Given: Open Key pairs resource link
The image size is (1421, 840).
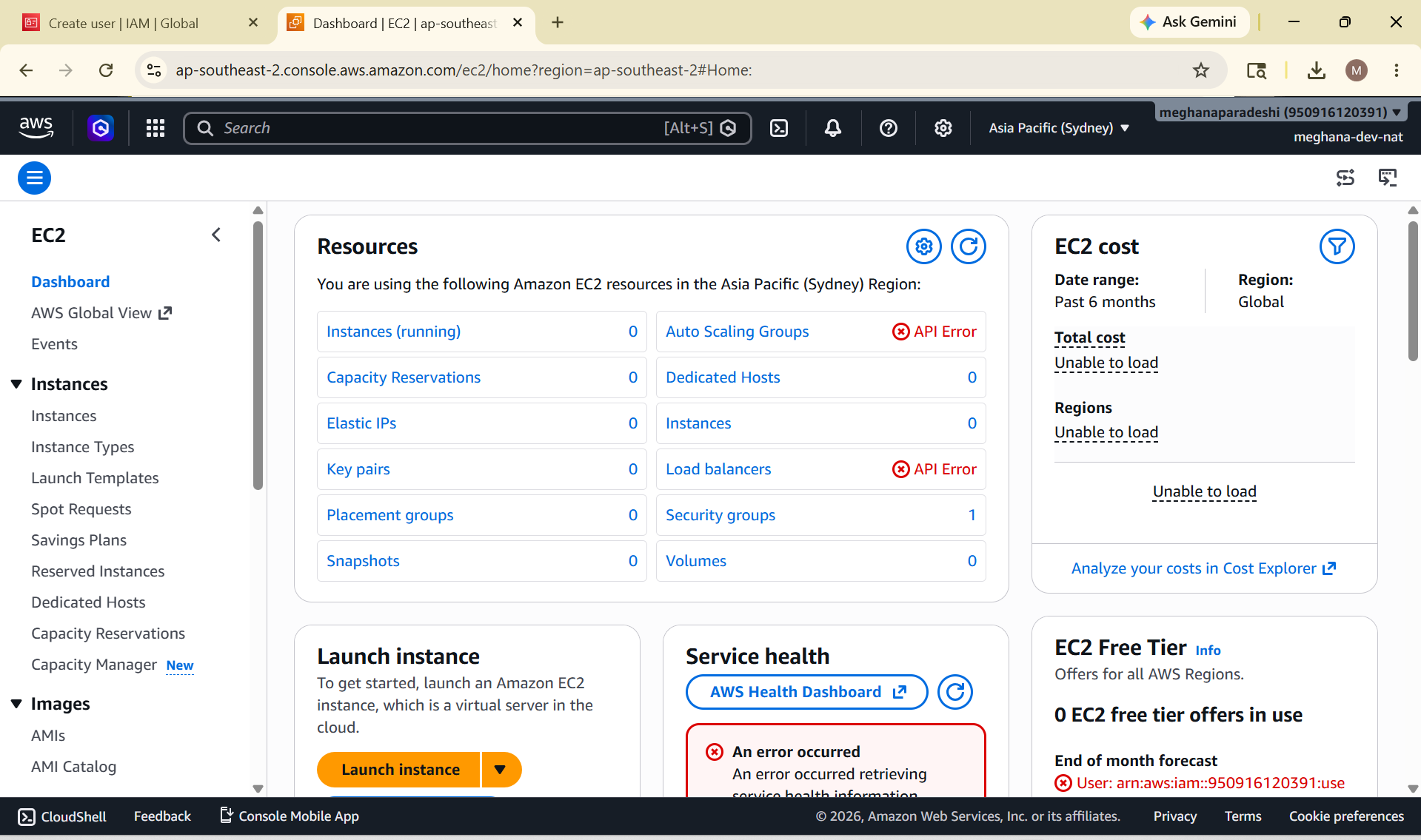Looking at the screenshot, I should point(358,469).
